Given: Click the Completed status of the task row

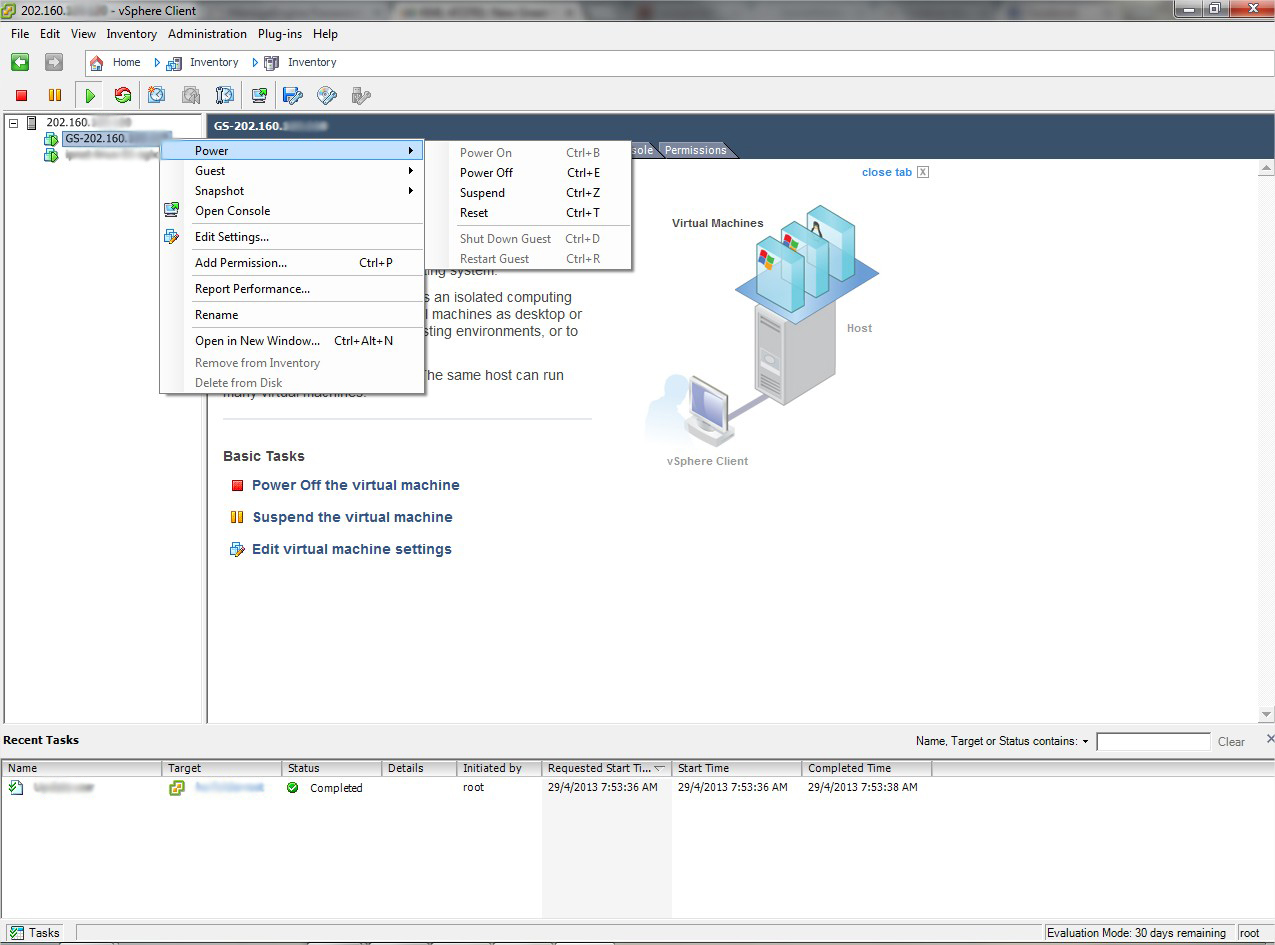Looking at the screenshot, I should (x=336, y=788).
